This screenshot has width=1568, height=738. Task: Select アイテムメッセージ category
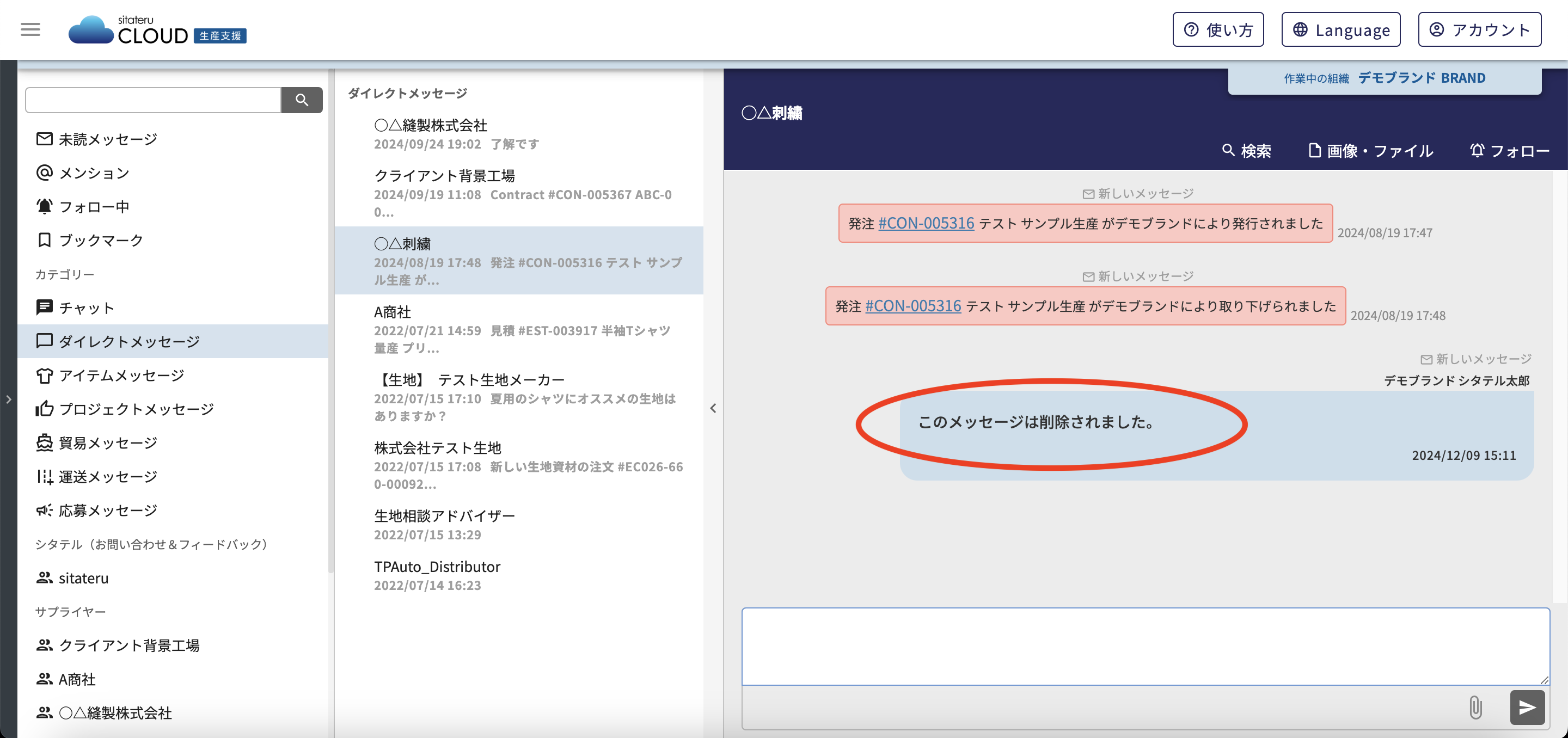(x=172, y=376)
